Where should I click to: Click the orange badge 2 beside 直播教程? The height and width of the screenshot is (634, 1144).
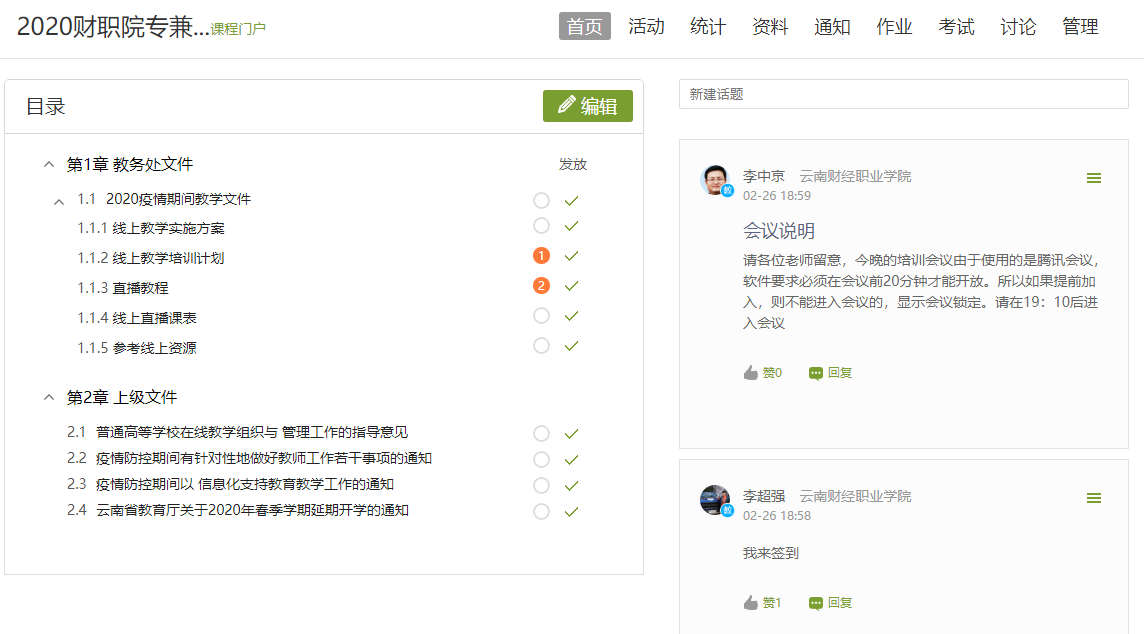tap(541, 286)
